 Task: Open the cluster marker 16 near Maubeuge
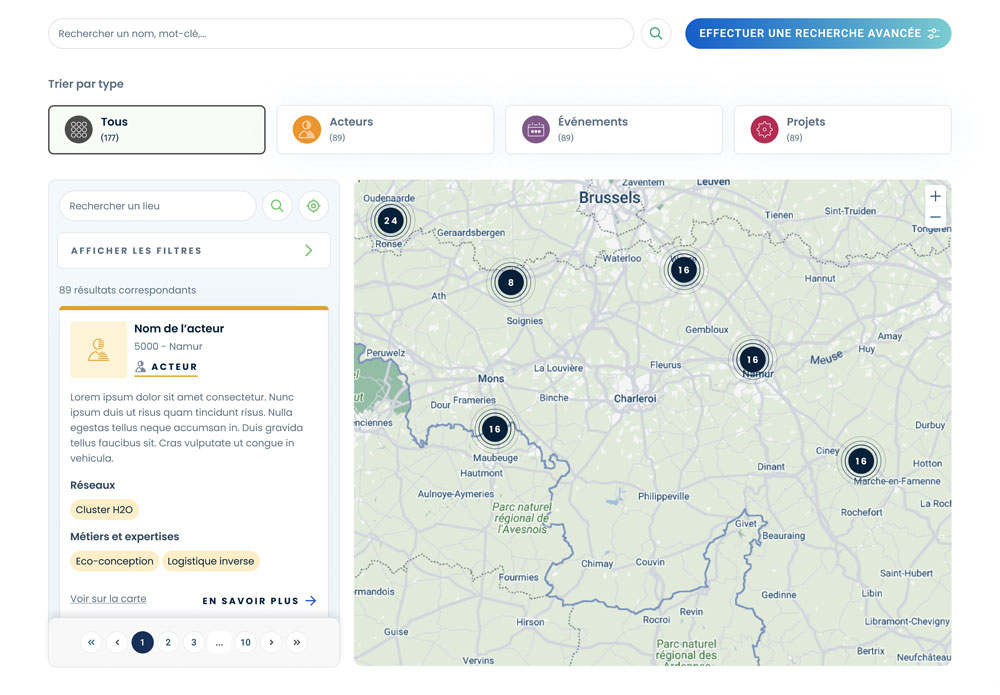(x=495, y=429)
